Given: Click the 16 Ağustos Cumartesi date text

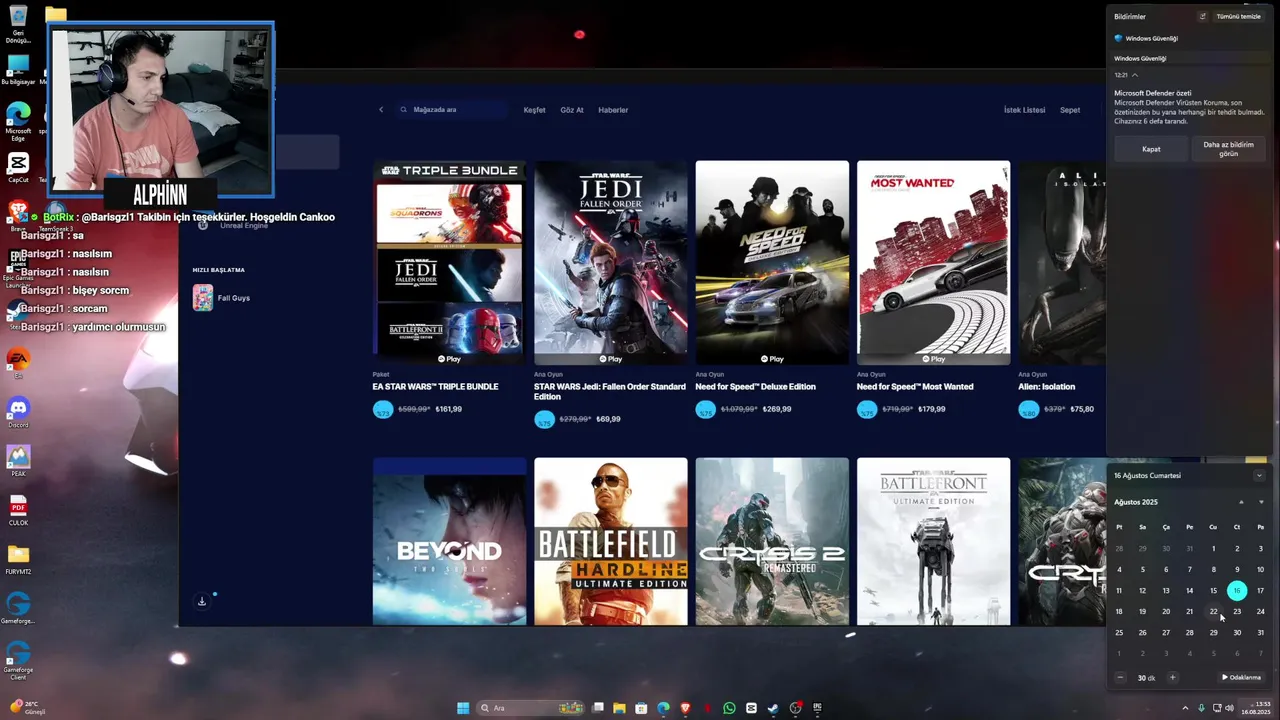Looking at the screenshot, I should point(1147,476).
